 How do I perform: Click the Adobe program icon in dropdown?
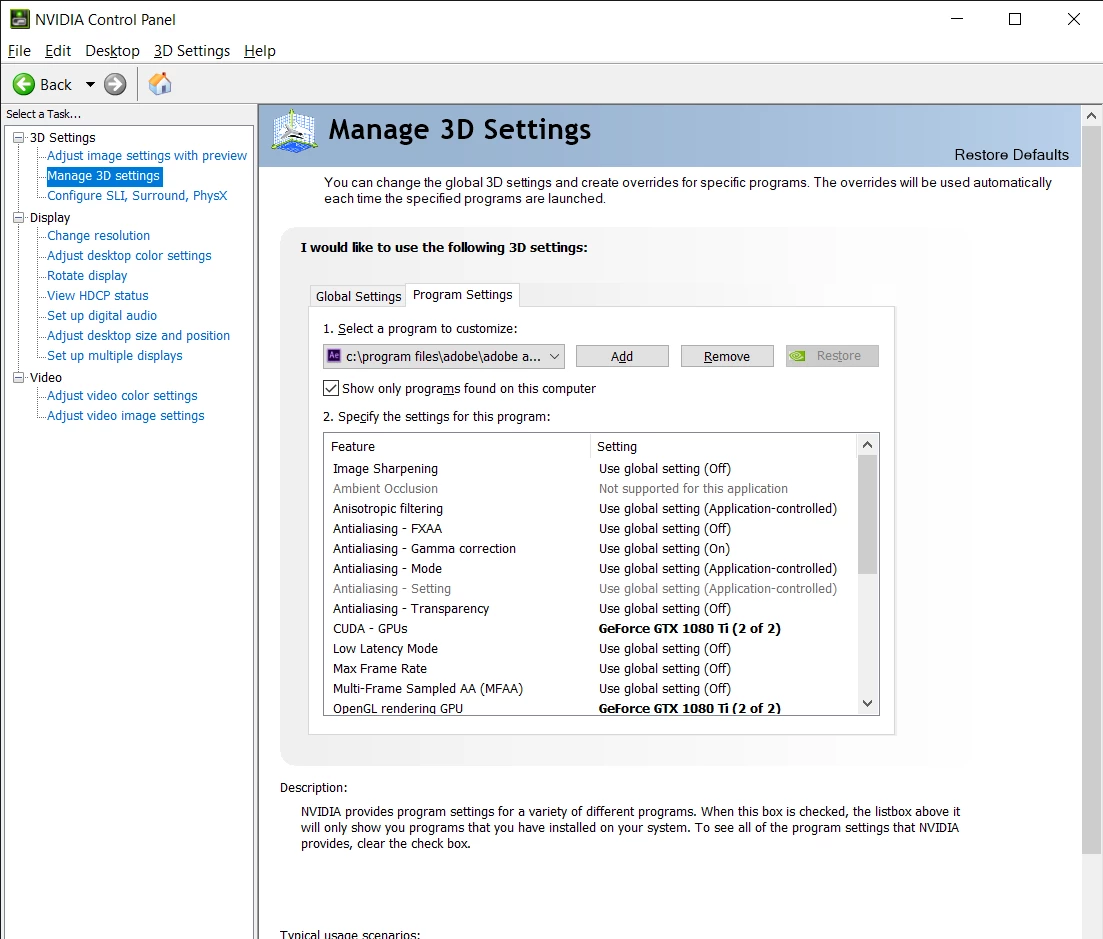pyautogui.click(x=335, y=356)
